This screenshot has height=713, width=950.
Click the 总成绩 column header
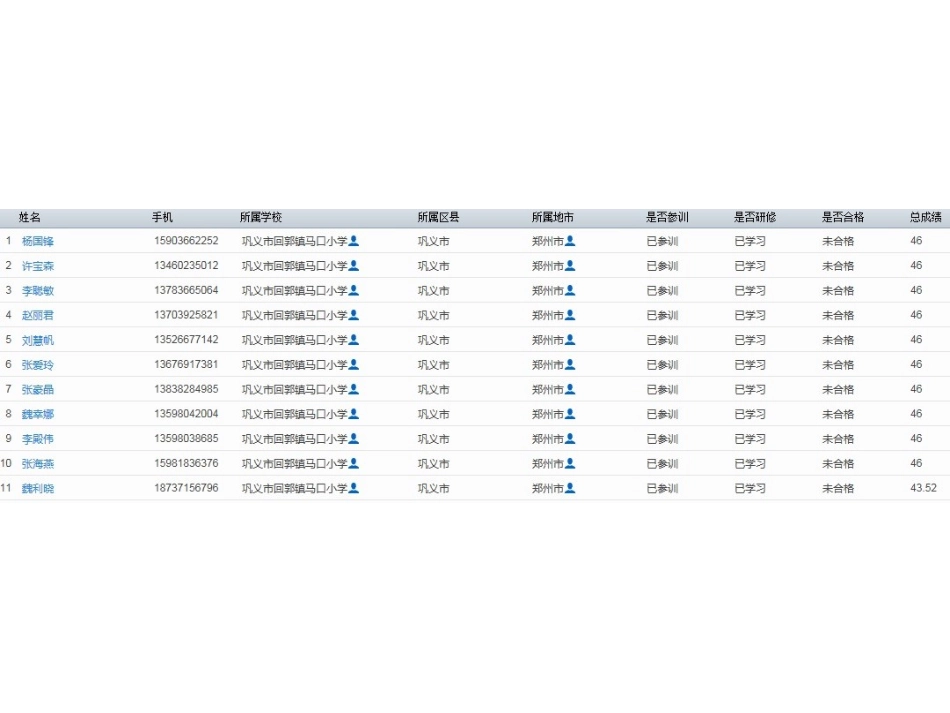[926, 217]
